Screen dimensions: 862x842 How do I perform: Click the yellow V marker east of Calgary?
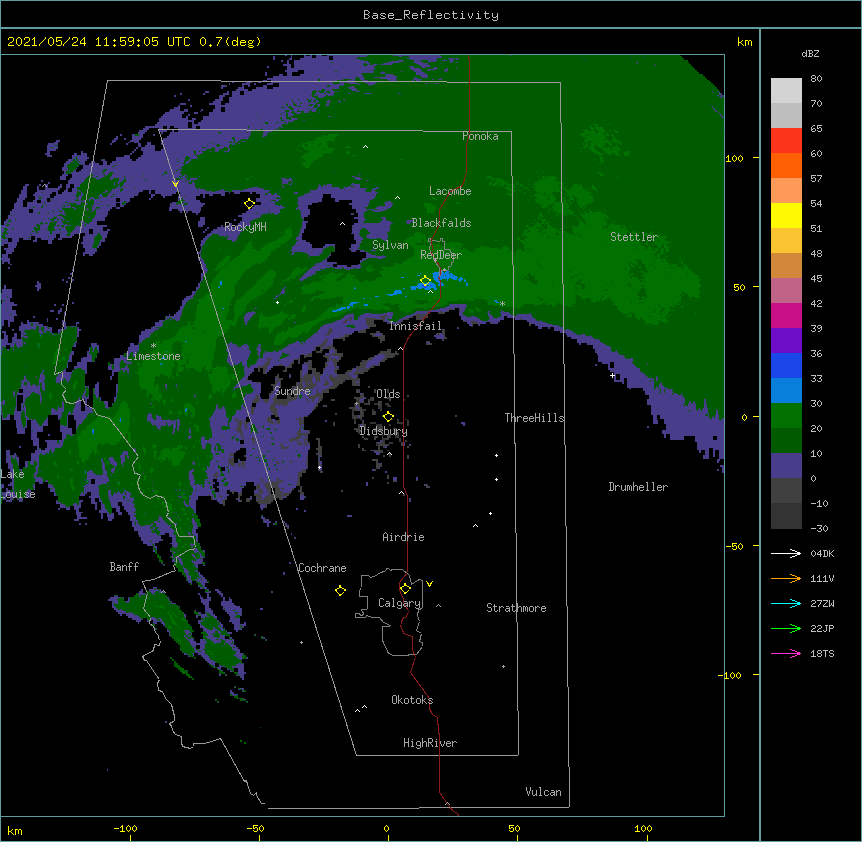click(429, 584)
